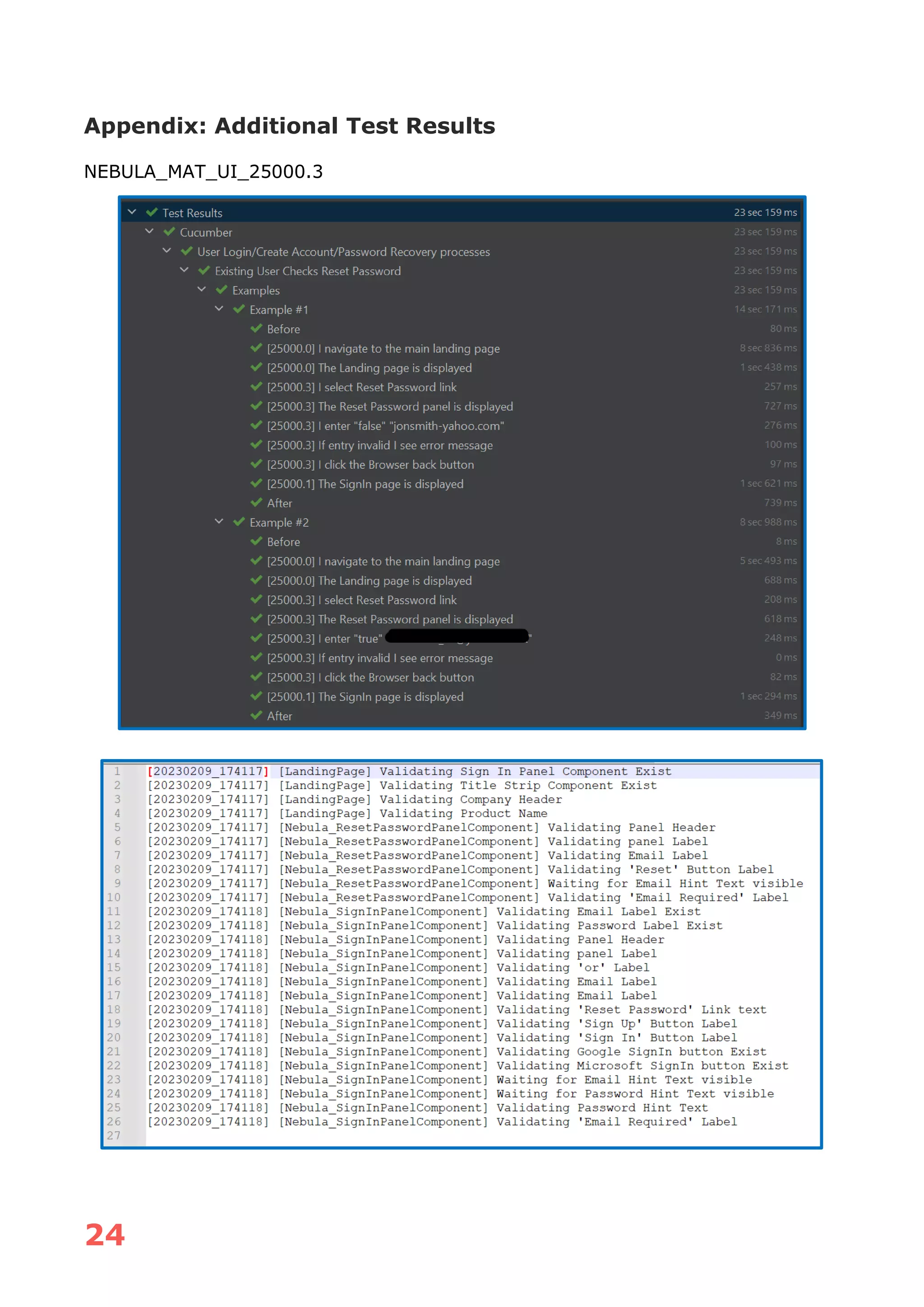Click the pass checkmark beside Examples
924x1307 pixels.
point(222,290)
